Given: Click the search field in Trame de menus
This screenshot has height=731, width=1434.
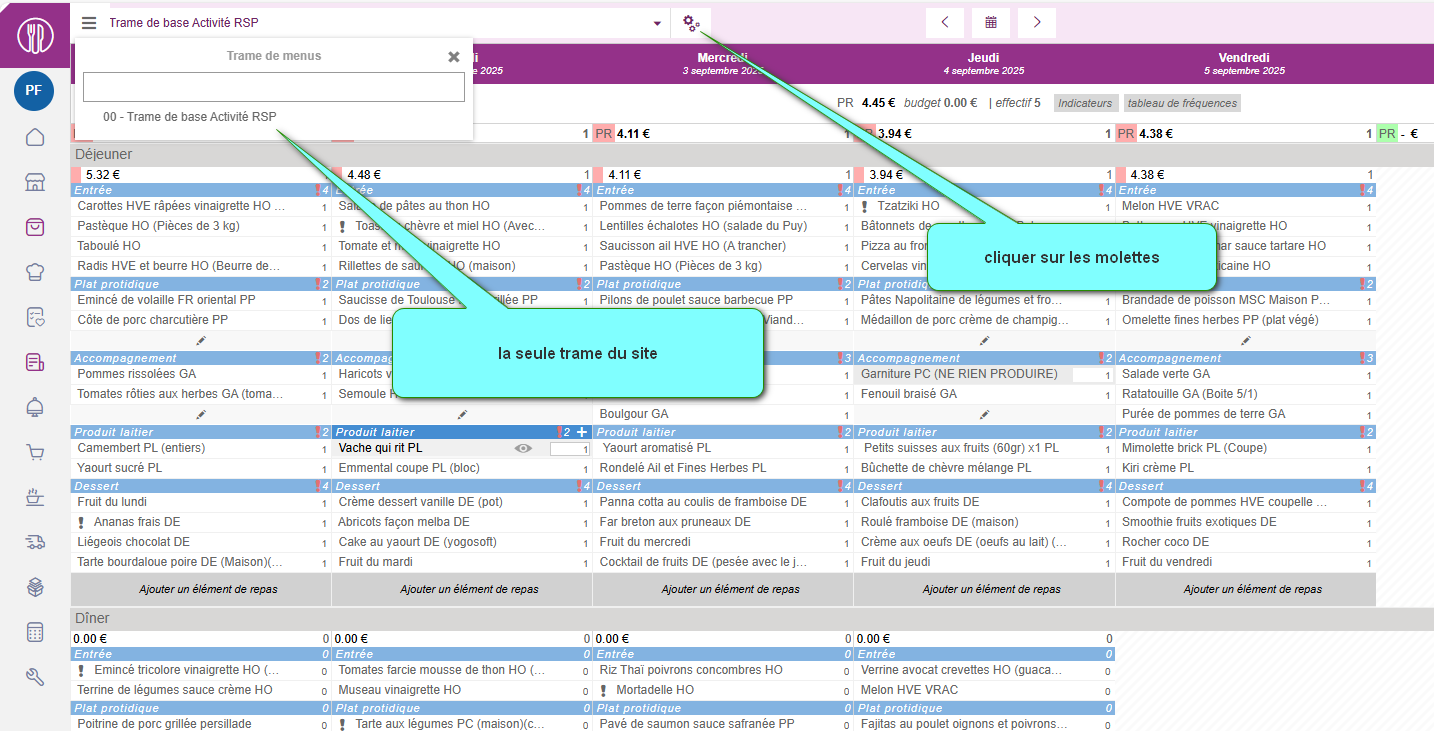Looking at the screenshot, I should tap(274, 87).
